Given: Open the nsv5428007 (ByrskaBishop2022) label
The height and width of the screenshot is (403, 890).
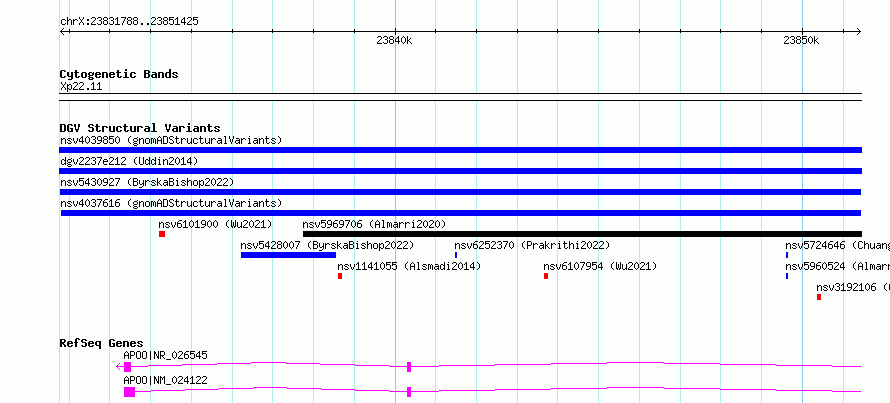Looking at the screenshot, I should pyautogui.click(x=328, y=246).
